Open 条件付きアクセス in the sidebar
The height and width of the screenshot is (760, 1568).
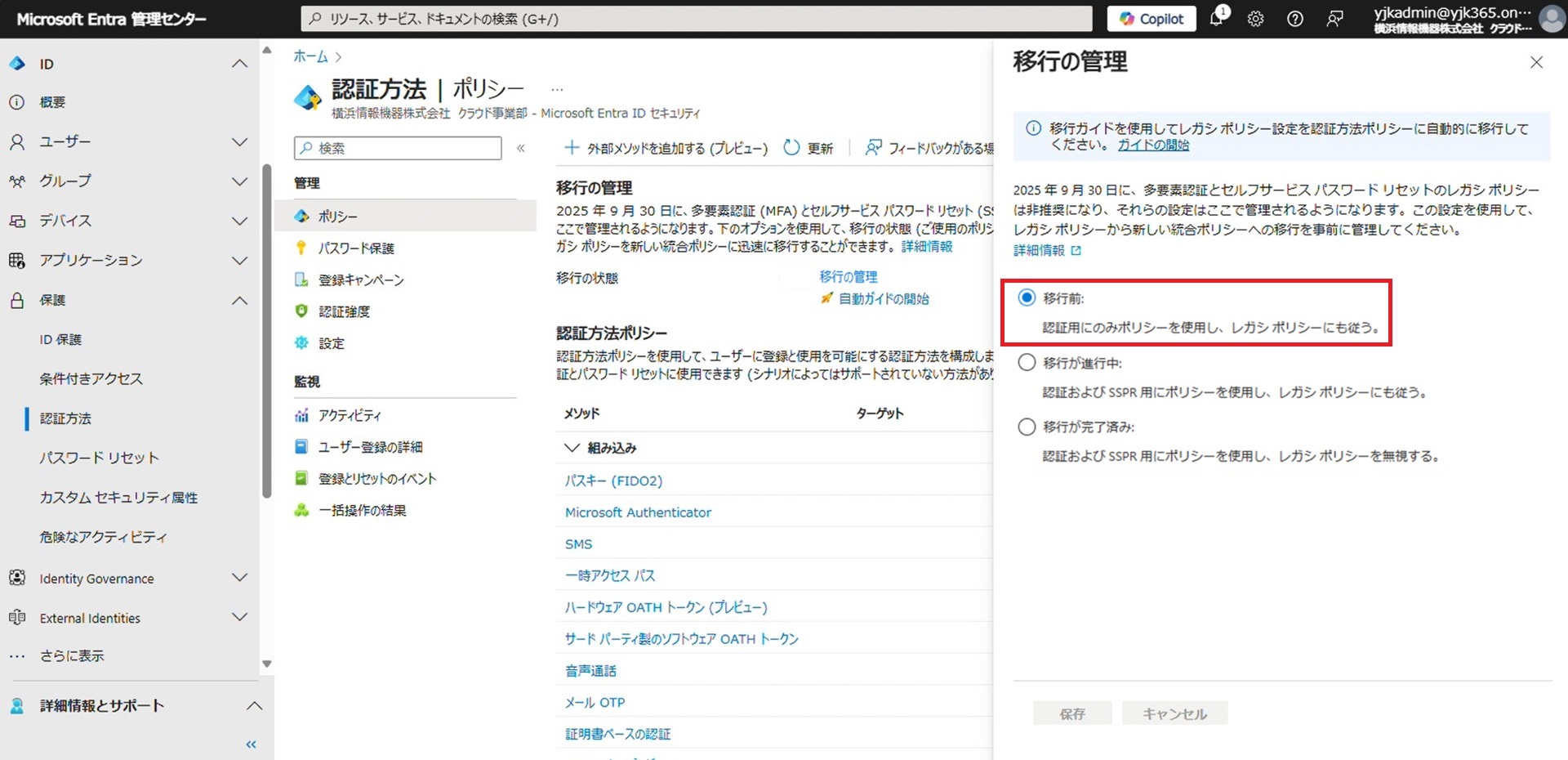coord(91,379)
